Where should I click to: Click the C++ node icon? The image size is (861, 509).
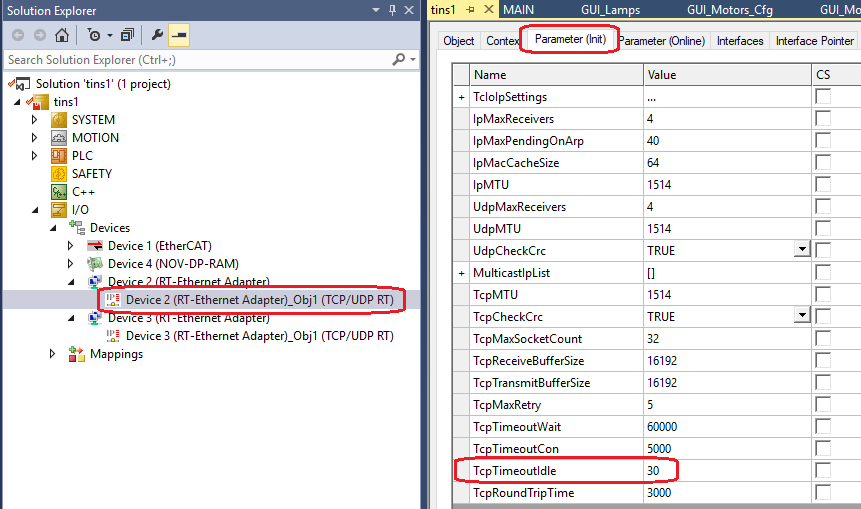tap(60, 192)
